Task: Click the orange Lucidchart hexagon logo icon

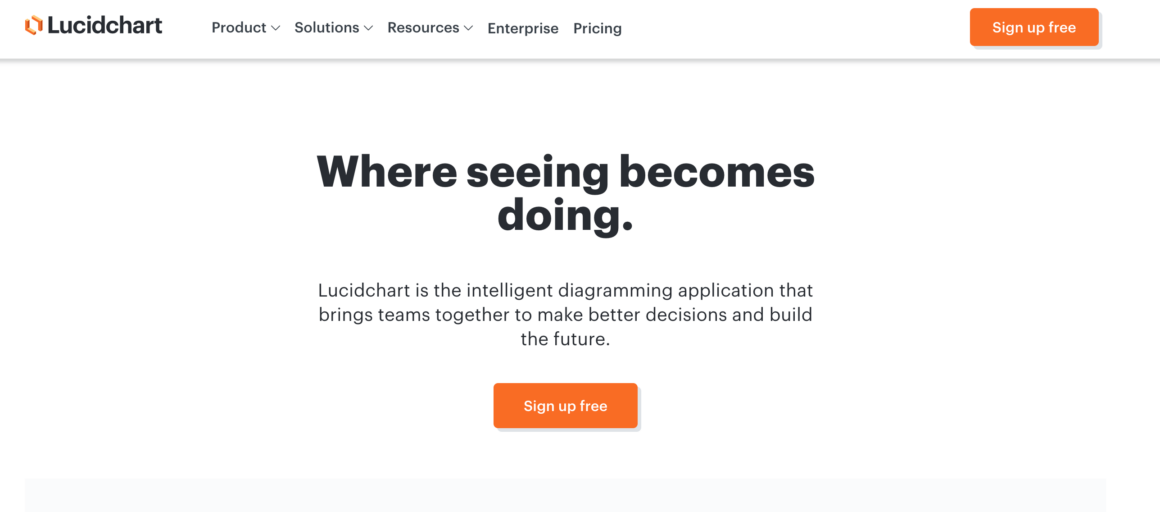Action: pyautogui.click(x=33, y=27)
